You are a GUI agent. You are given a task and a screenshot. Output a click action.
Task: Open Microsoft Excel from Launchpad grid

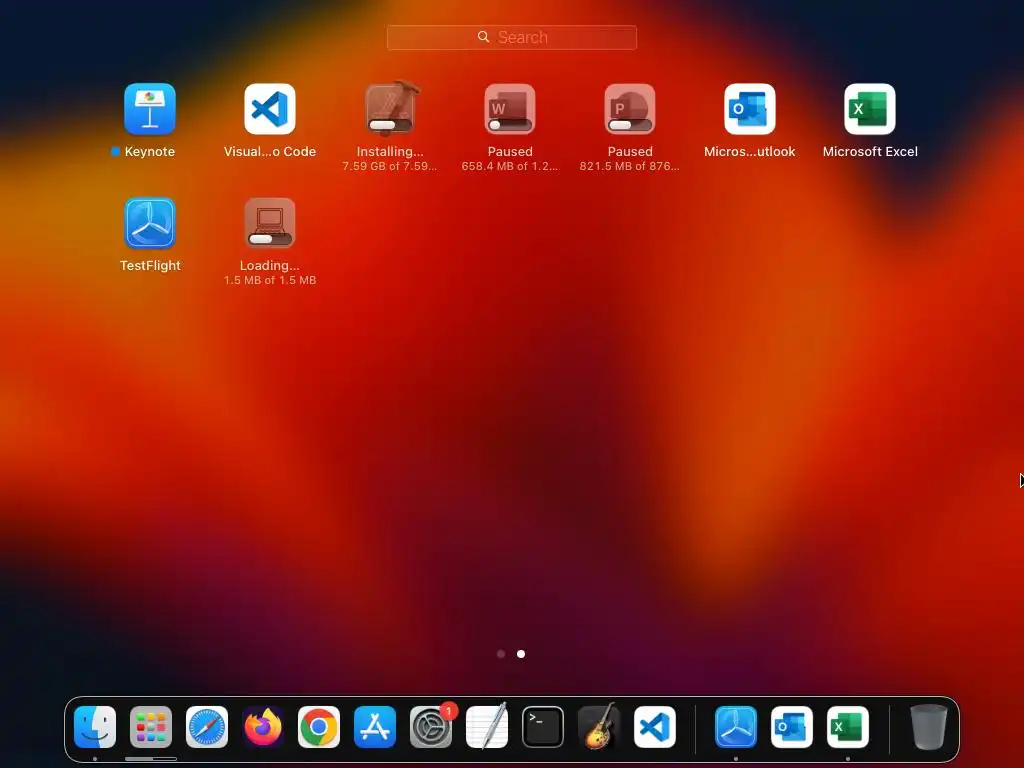pos(870,108)
